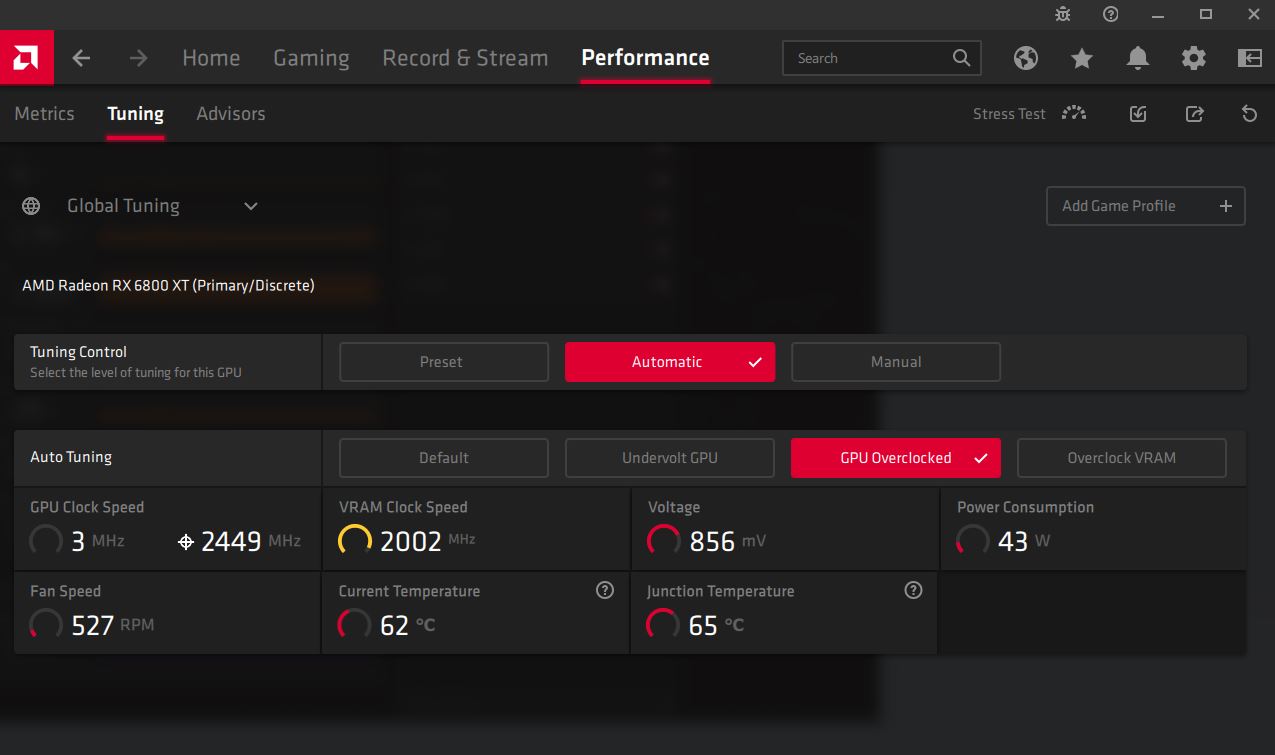Click the Fan Speed gauge ring
This screenshot has height=755, width=1275.
(x=46, y=625)
